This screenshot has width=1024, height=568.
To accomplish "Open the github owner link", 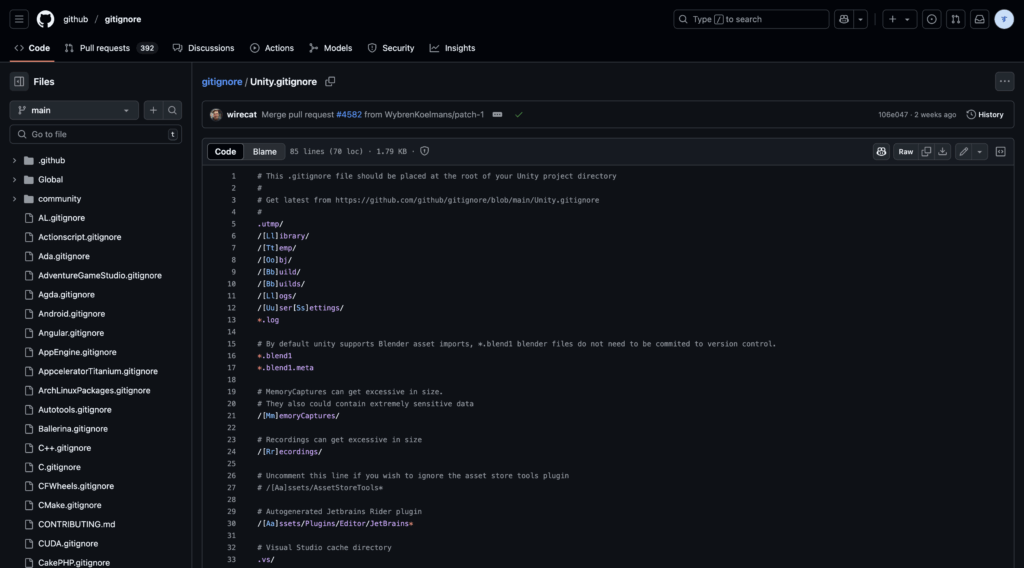I will click(x=76, y=19).
